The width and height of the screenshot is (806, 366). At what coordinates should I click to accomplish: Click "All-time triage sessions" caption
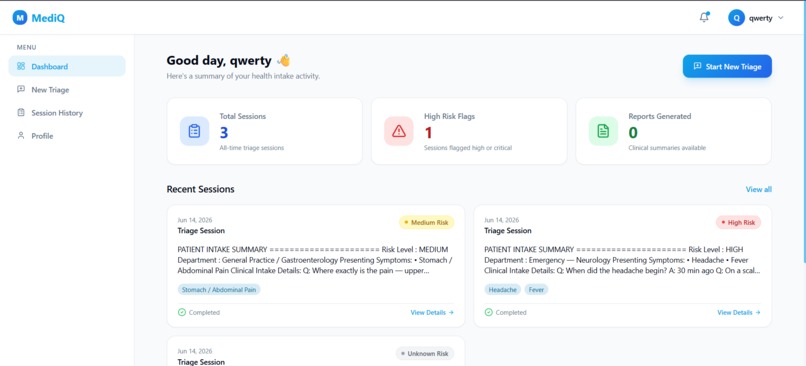tap(251, 148)
